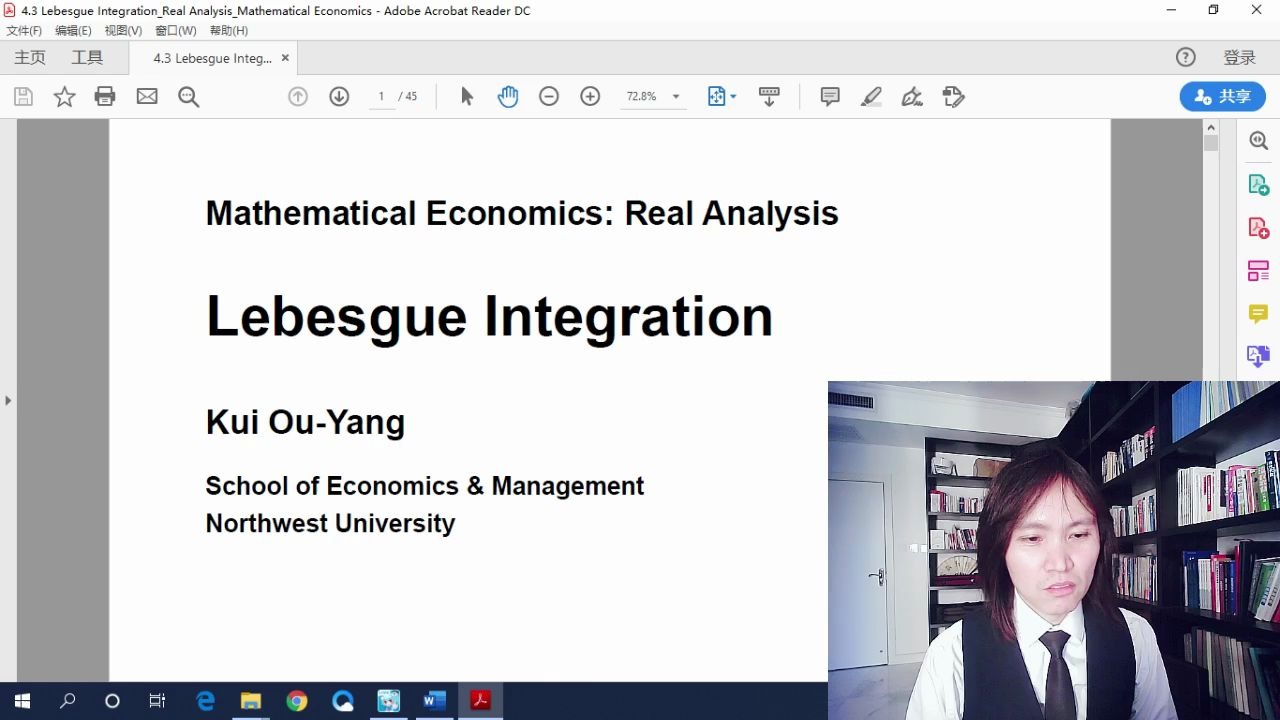1280x720 pixels.
Task: Send file by email envelope icon
Action: pyautogui.click(x=147, y=97)
